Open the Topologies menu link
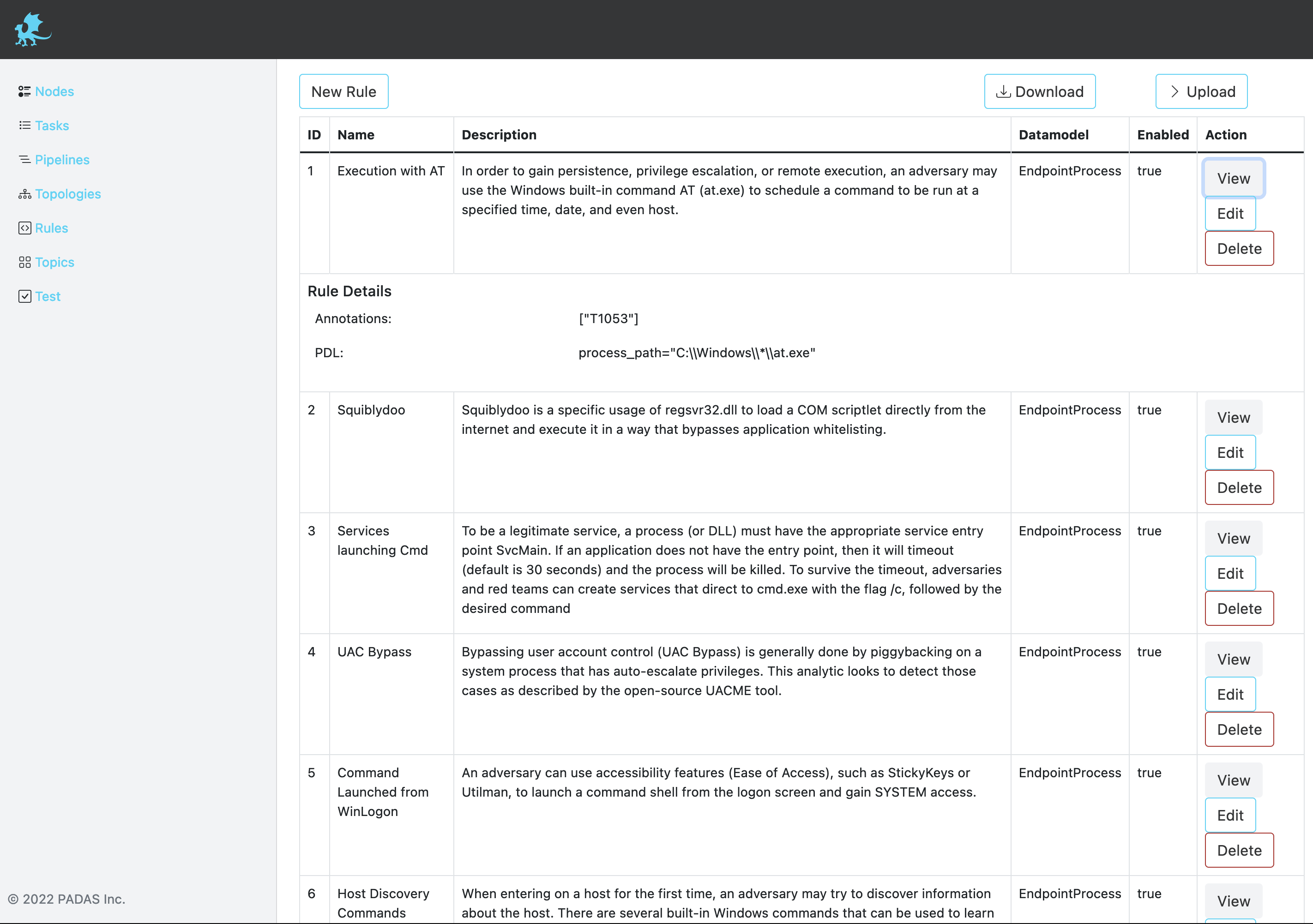1313x924 pixels. [x=67, y=194]
